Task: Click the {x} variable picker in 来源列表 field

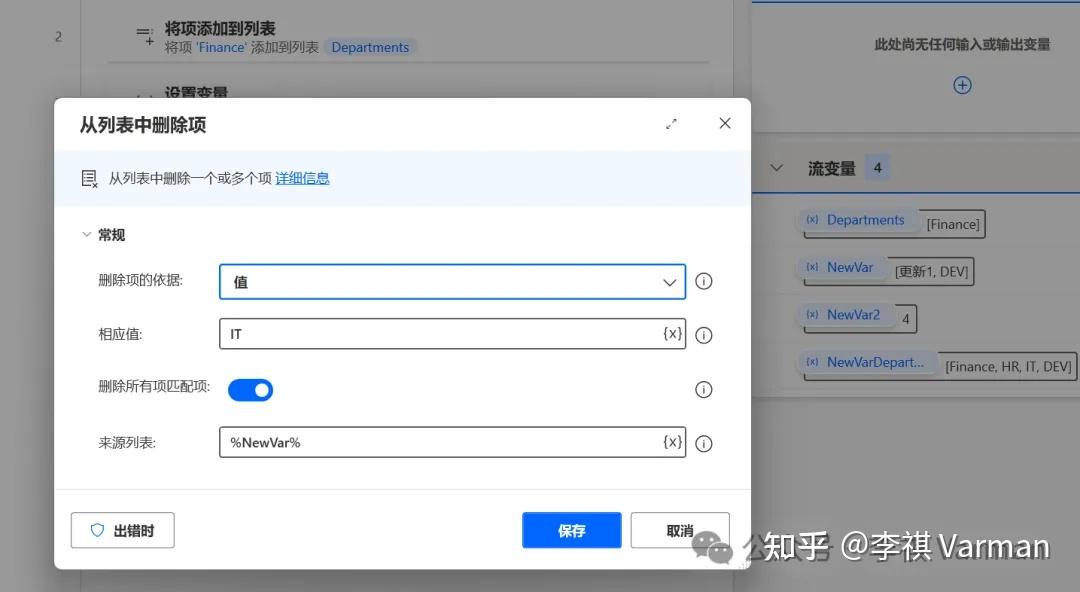Action: tap(673, 443)
